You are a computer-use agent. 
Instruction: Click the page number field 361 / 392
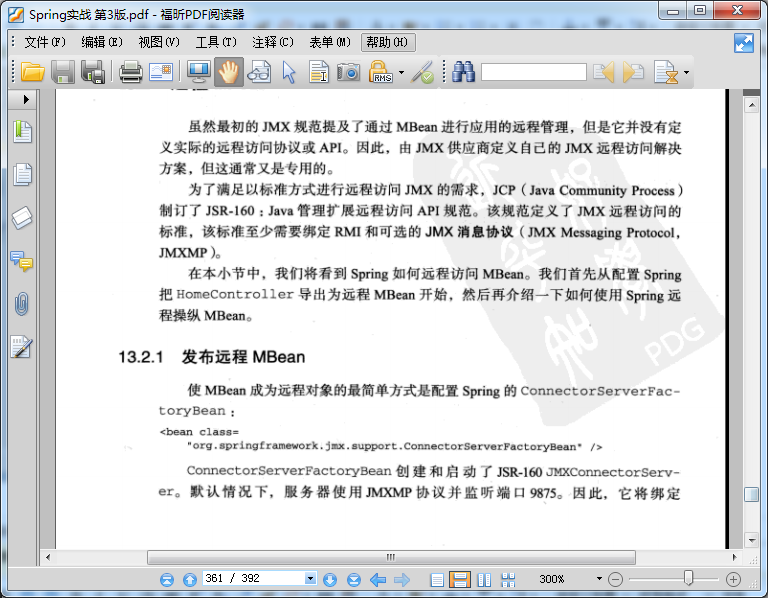[x=254, y=578]
